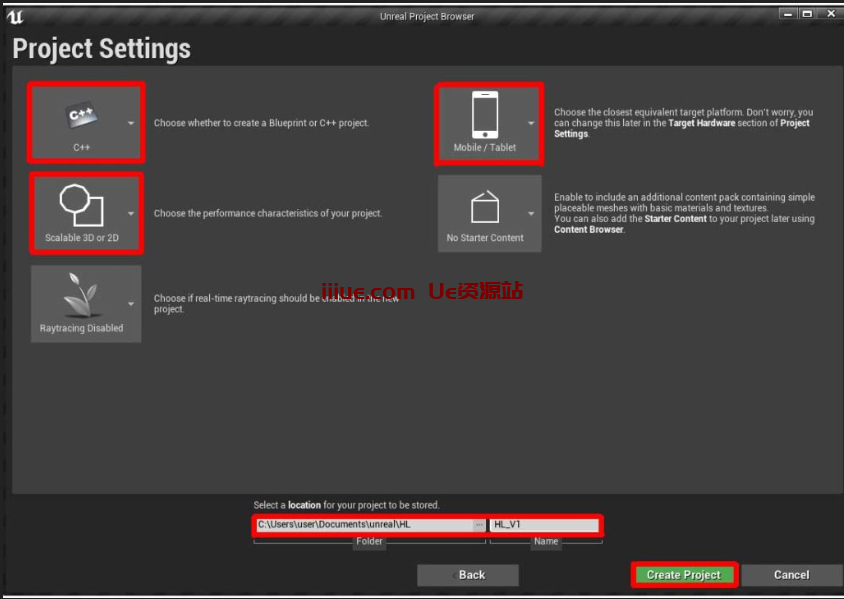Go back with the Back button
844x599 pixels.
coord(467,575)
